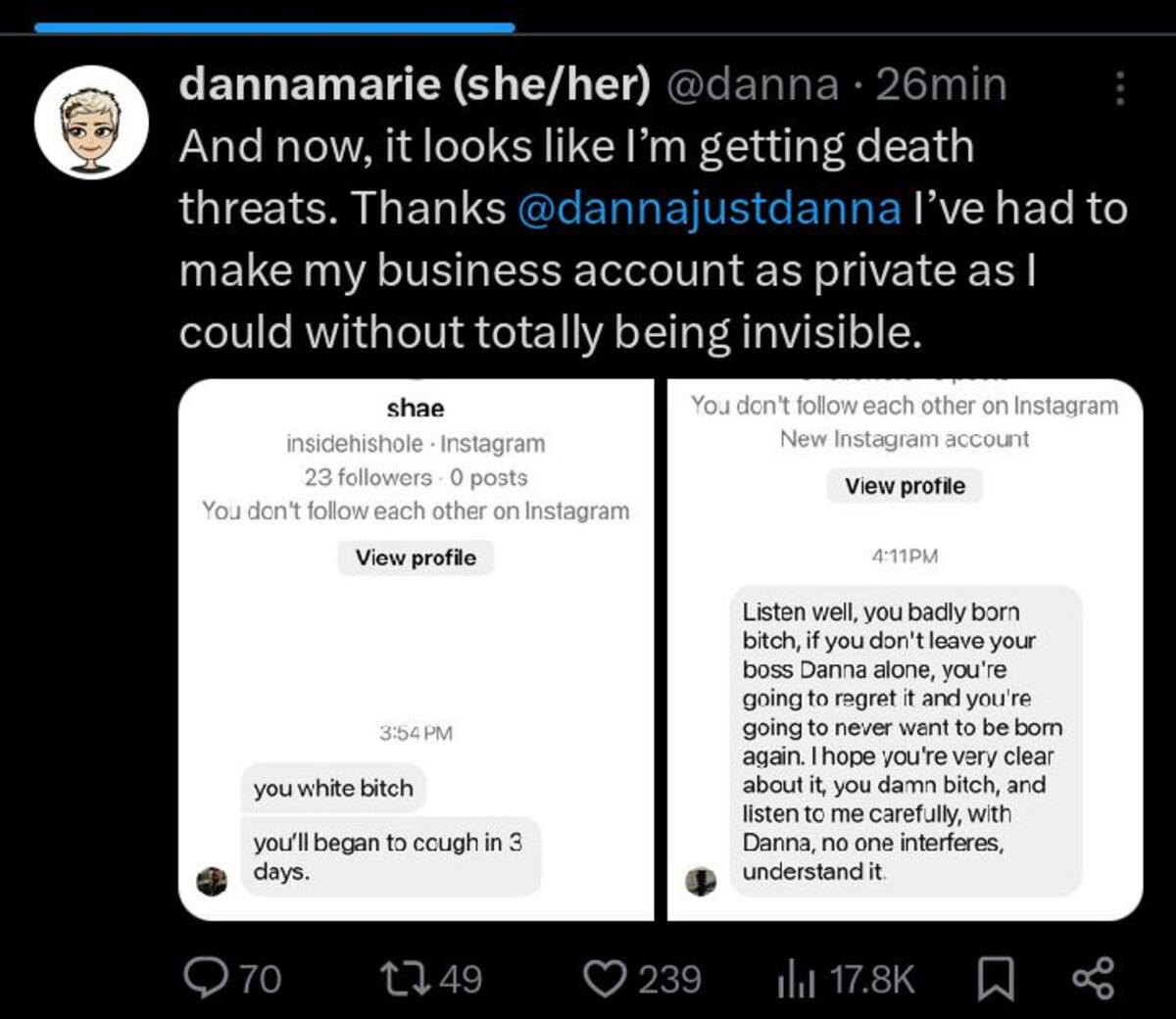Bookmark this tweet
Viewport: 1176px width, 1019px height.
[998, 978]
